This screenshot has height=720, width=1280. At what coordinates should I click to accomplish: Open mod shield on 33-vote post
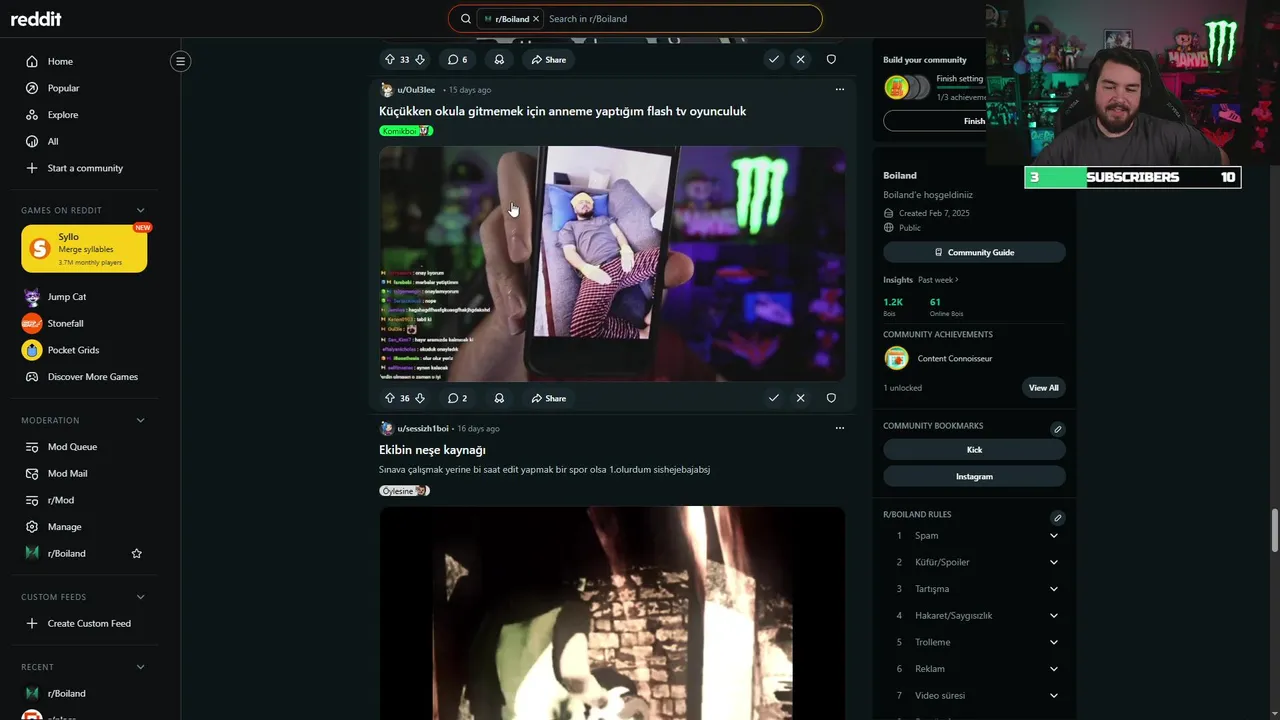[x=831, y=60]
